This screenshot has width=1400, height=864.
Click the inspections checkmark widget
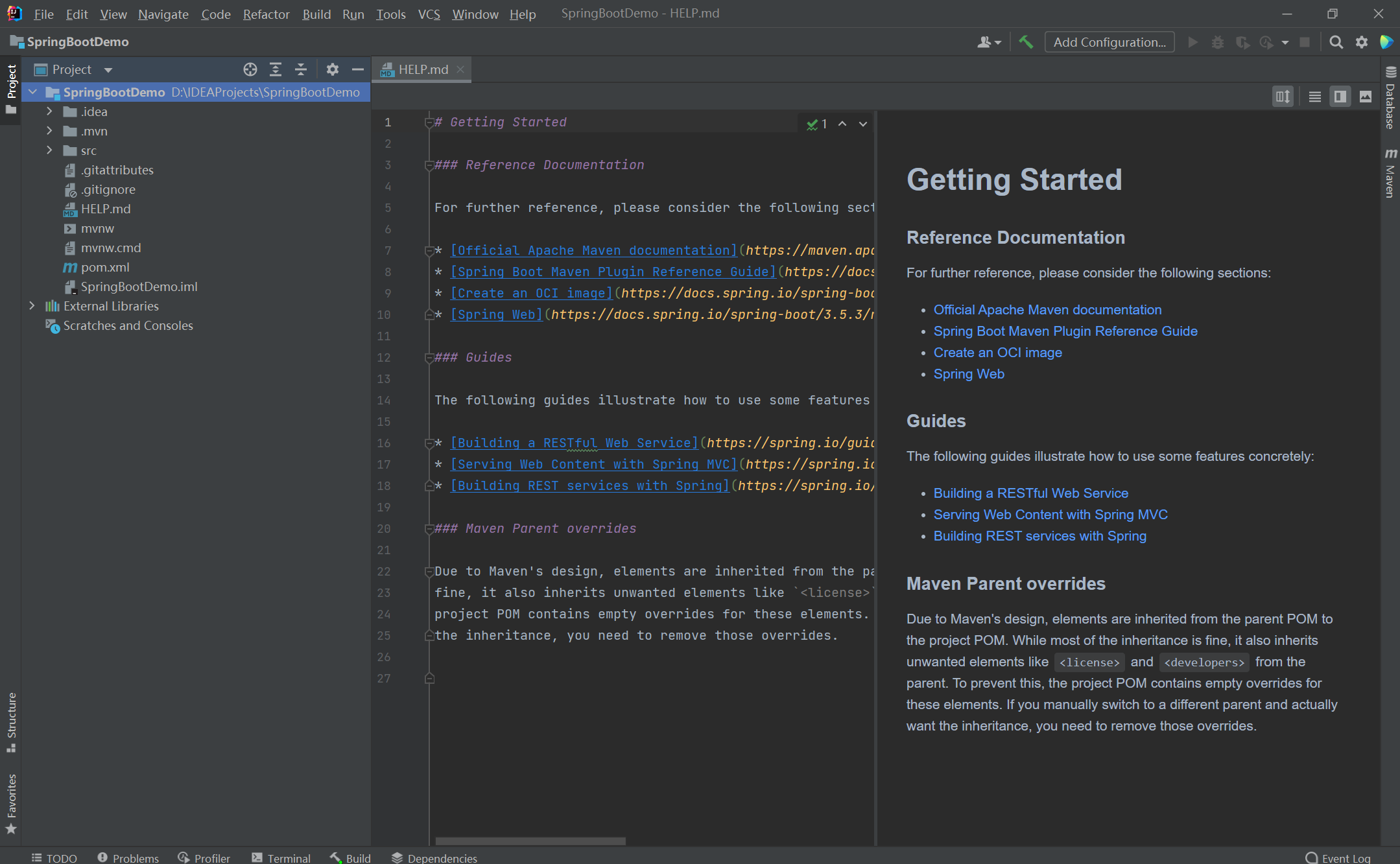816,124
